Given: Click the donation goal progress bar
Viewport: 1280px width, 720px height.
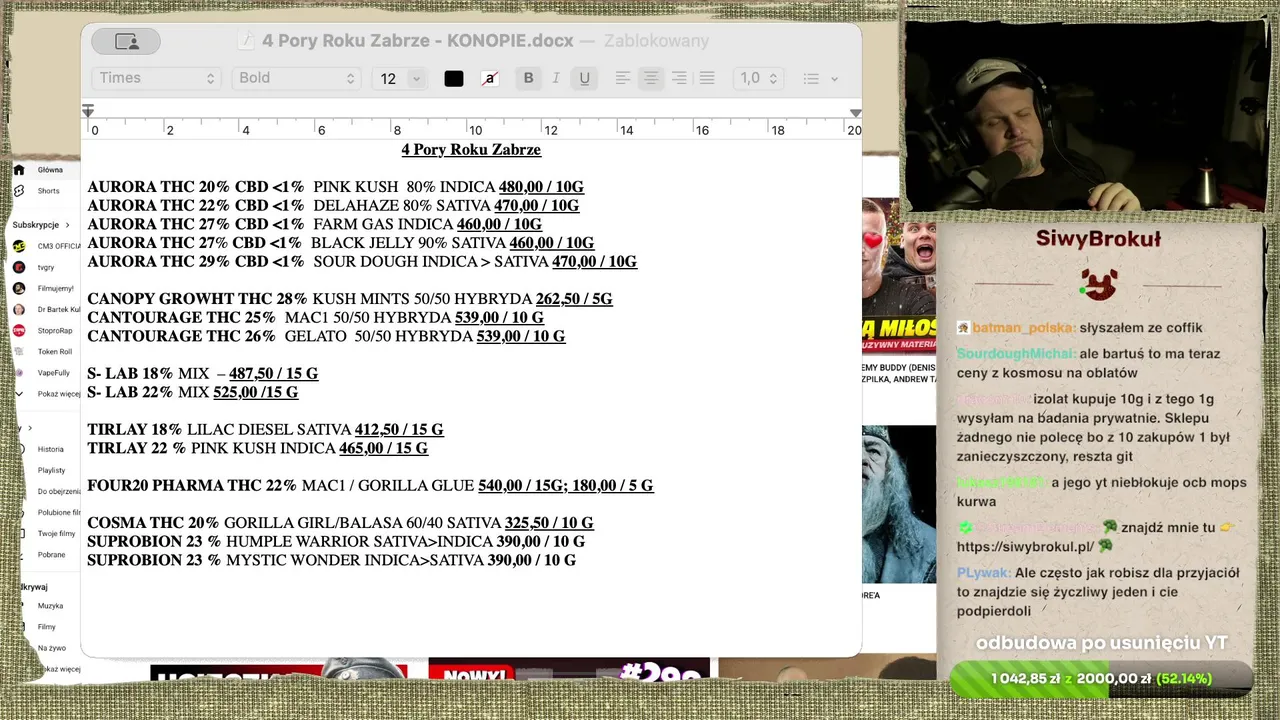Looking at the screenshot, I should click(x=1101, y=679).
